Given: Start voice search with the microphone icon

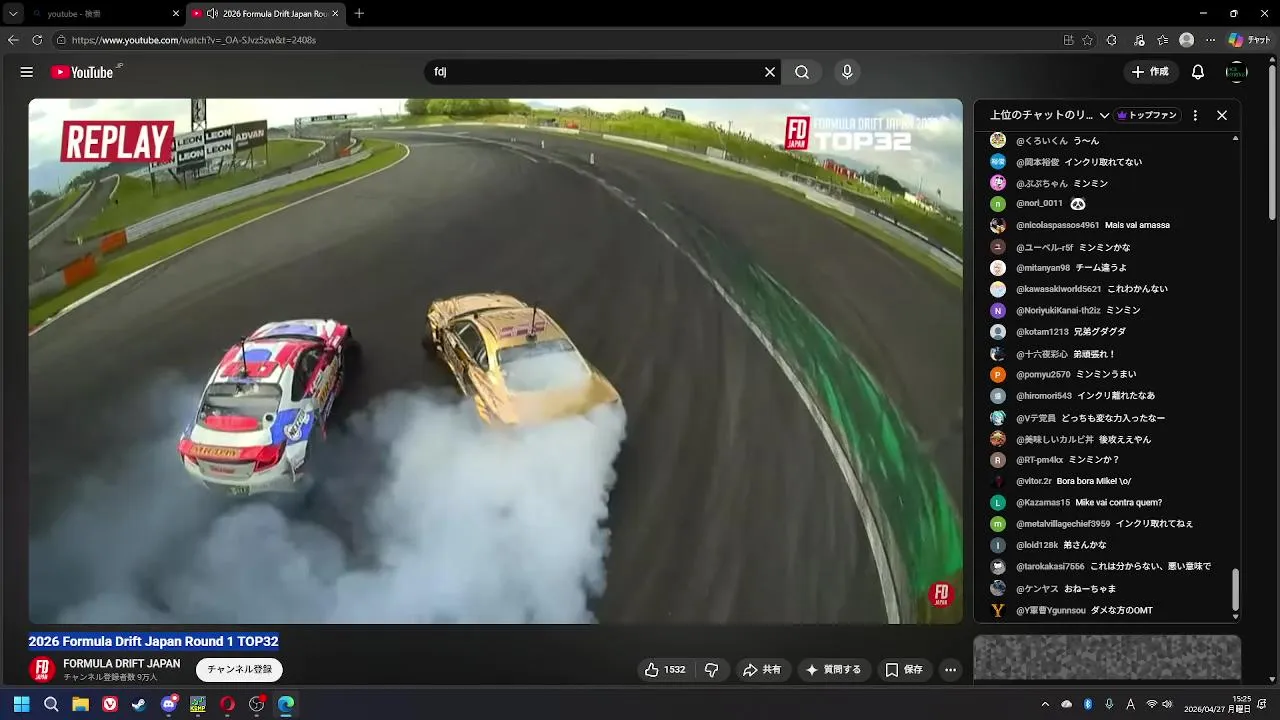Looking at the screenshot, I should tap(847, 72).
